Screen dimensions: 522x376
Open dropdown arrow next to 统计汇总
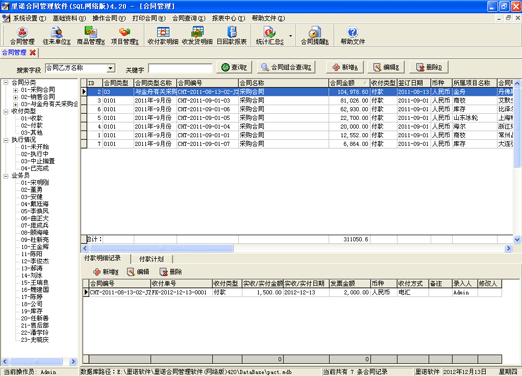tap(290, 36)
